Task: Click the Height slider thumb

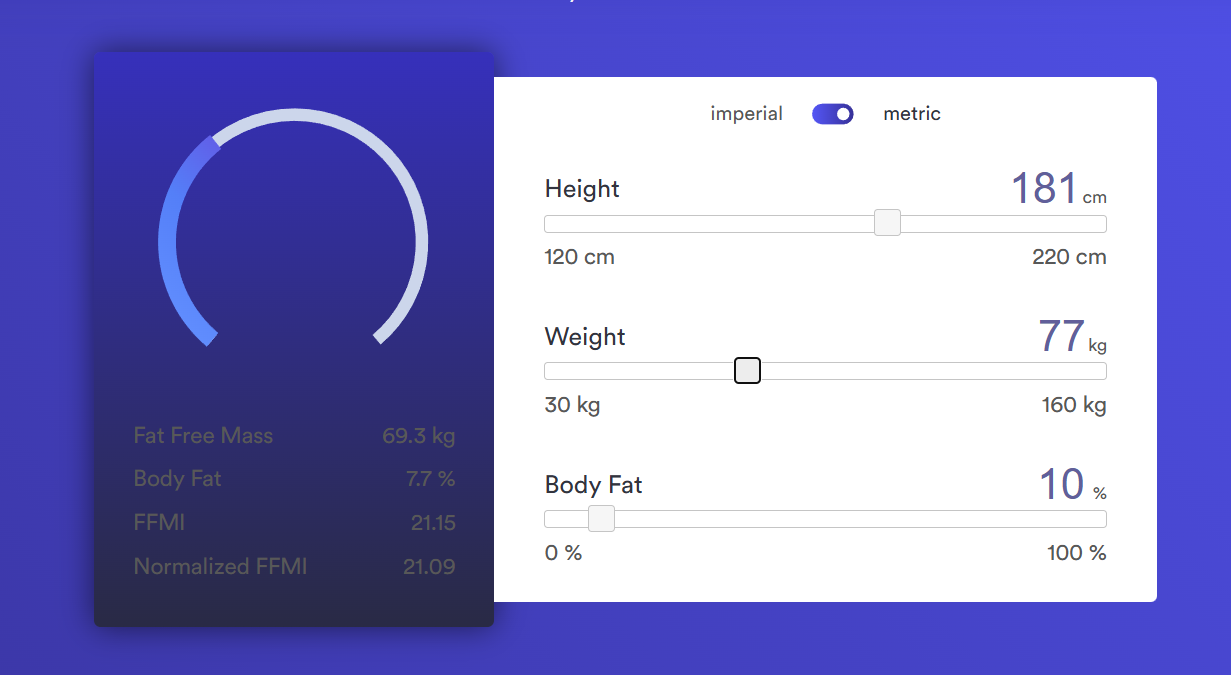Action: tap(887, 223)
